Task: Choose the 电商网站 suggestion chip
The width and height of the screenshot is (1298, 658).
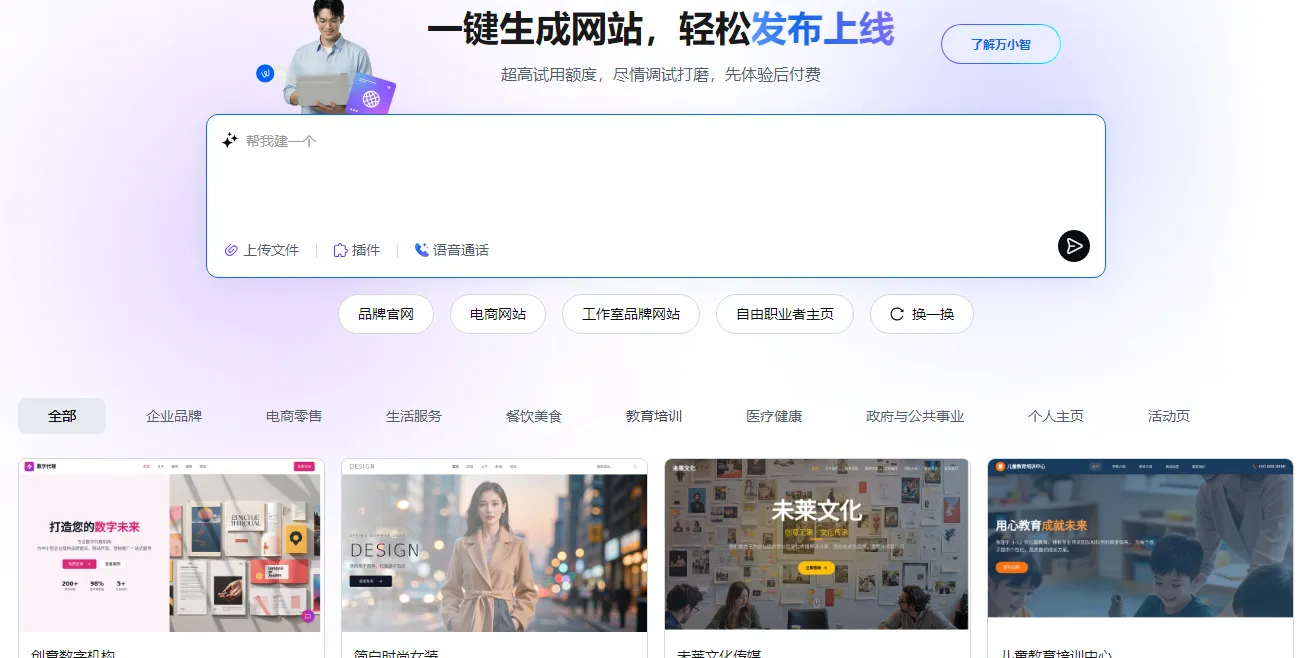Action: [498, 314]
